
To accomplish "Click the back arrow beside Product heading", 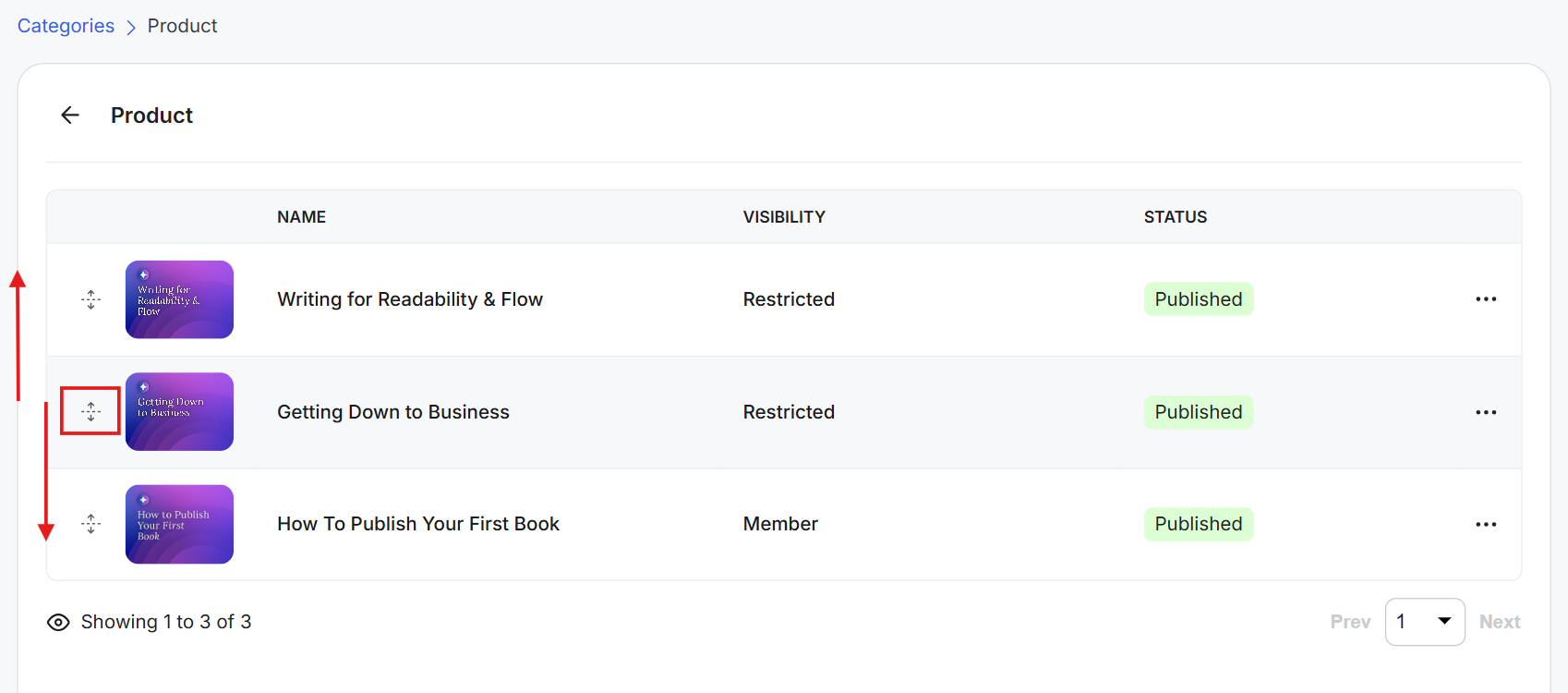I will pyautogui.click(x=70, y=115).
